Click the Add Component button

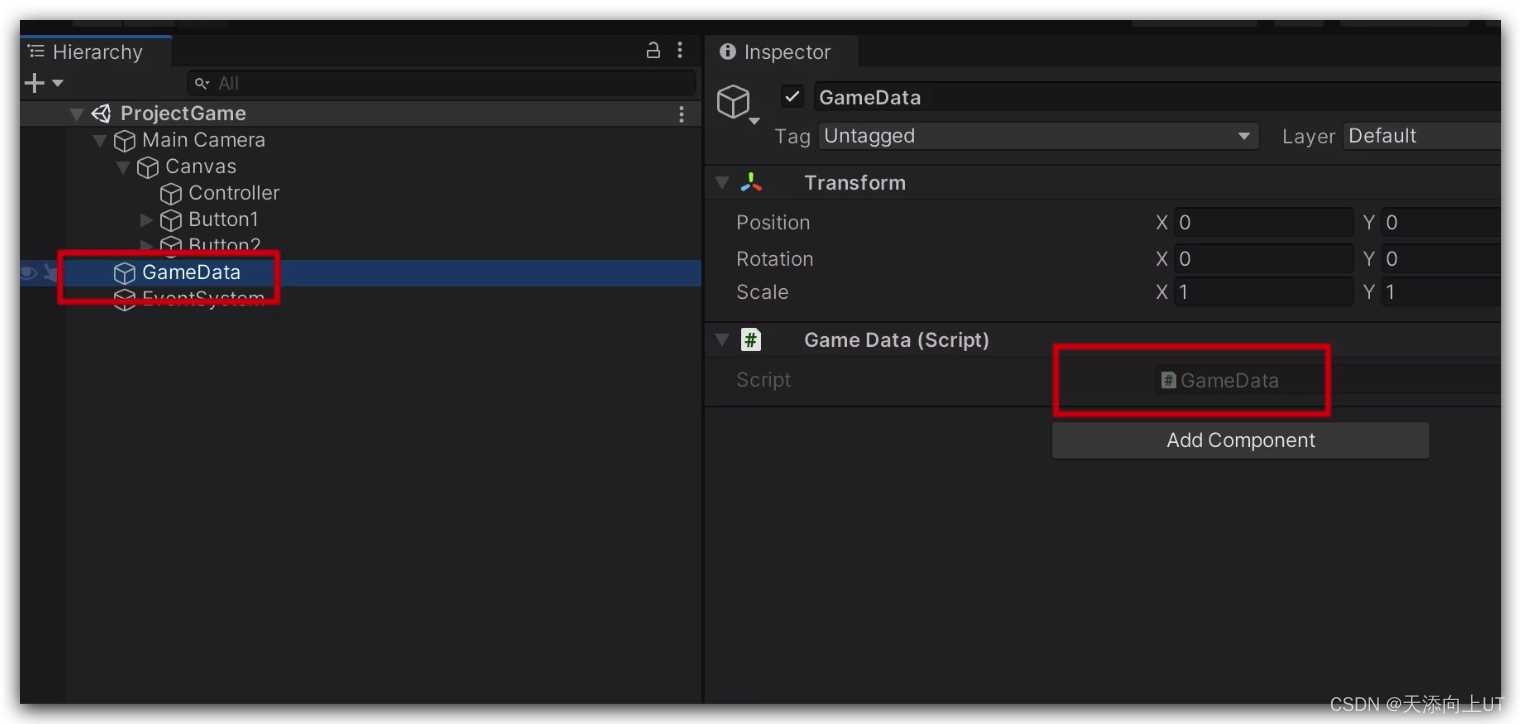coord(1241,440)
